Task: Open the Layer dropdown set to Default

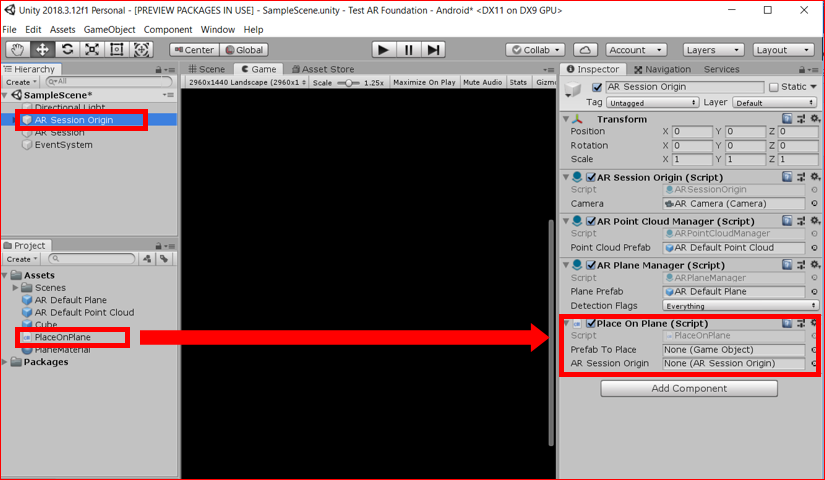Action: 774,103
